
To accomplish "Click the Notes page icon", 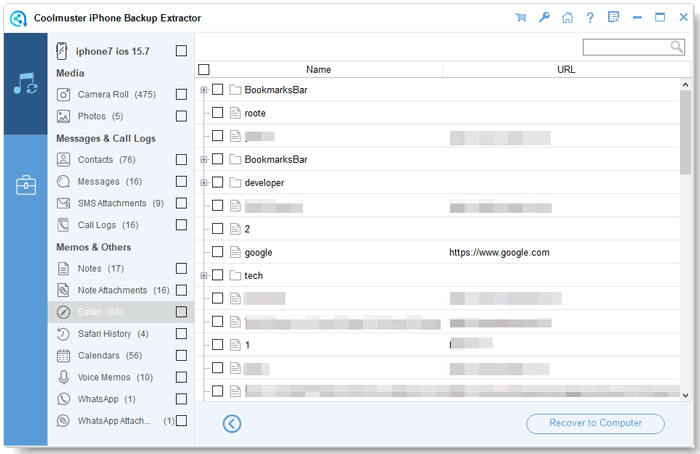I will (63, 268).
